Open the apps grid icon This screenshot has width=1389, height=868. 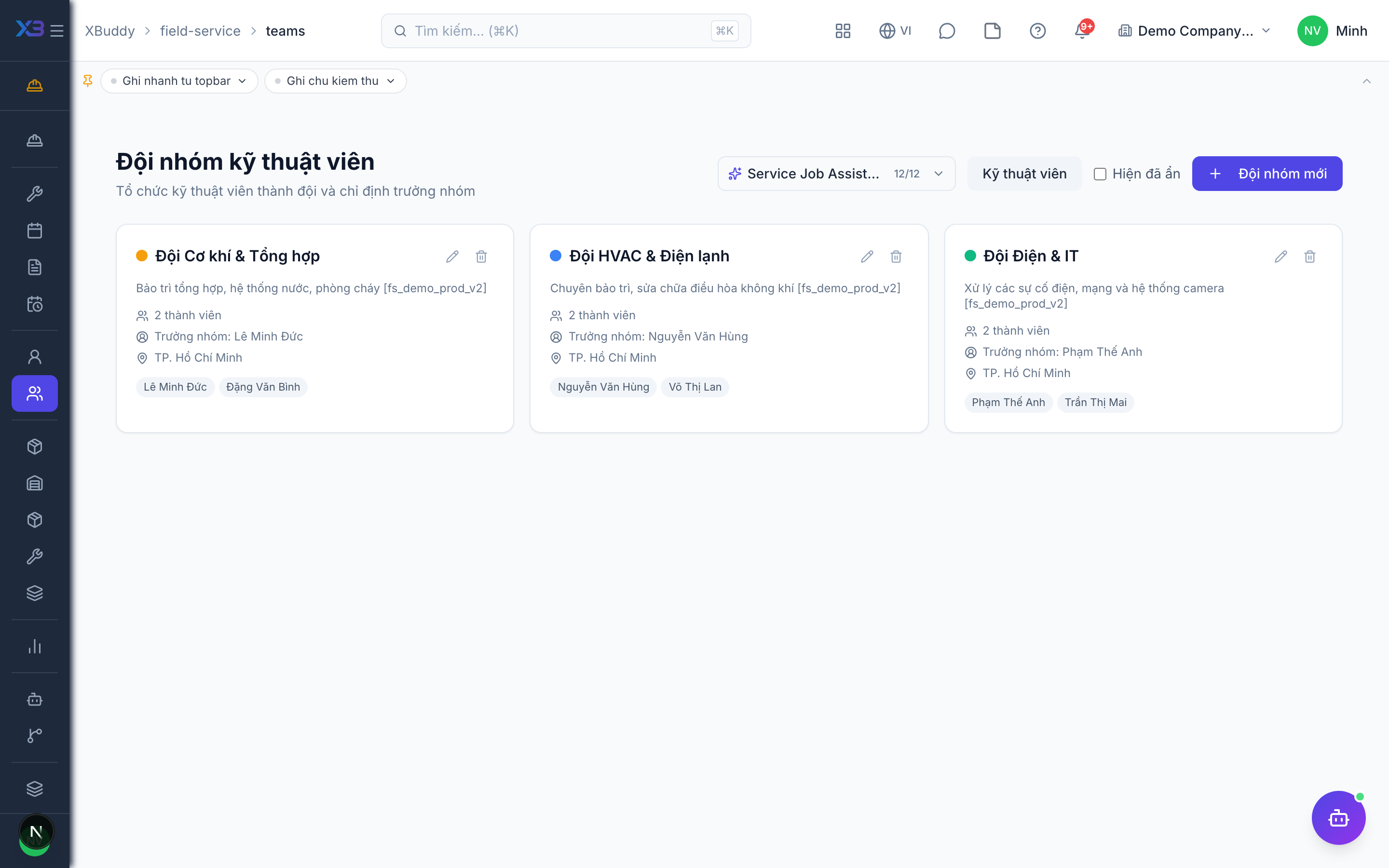(x=843, y=30)
